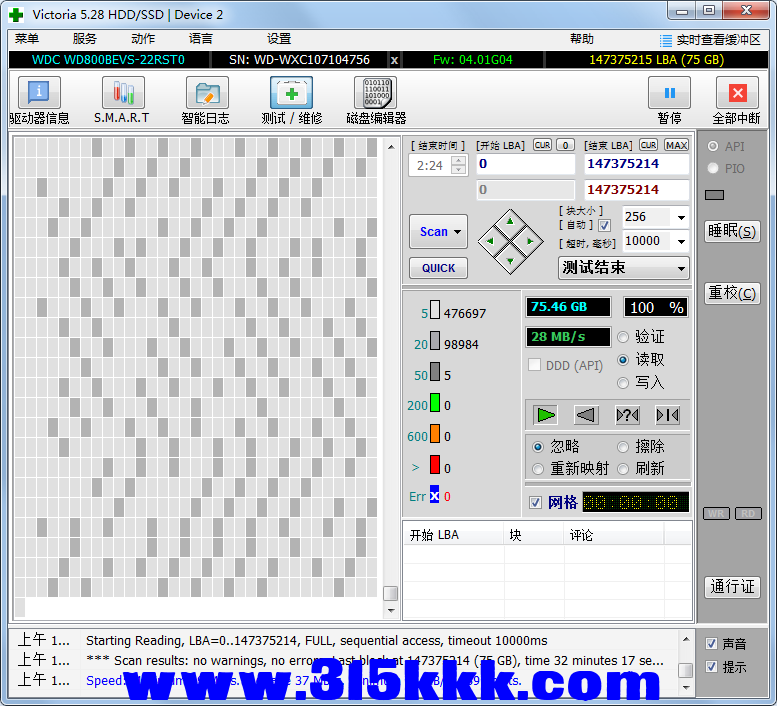
Task: Open the smart log folder icon
Action: pos(207,92)
